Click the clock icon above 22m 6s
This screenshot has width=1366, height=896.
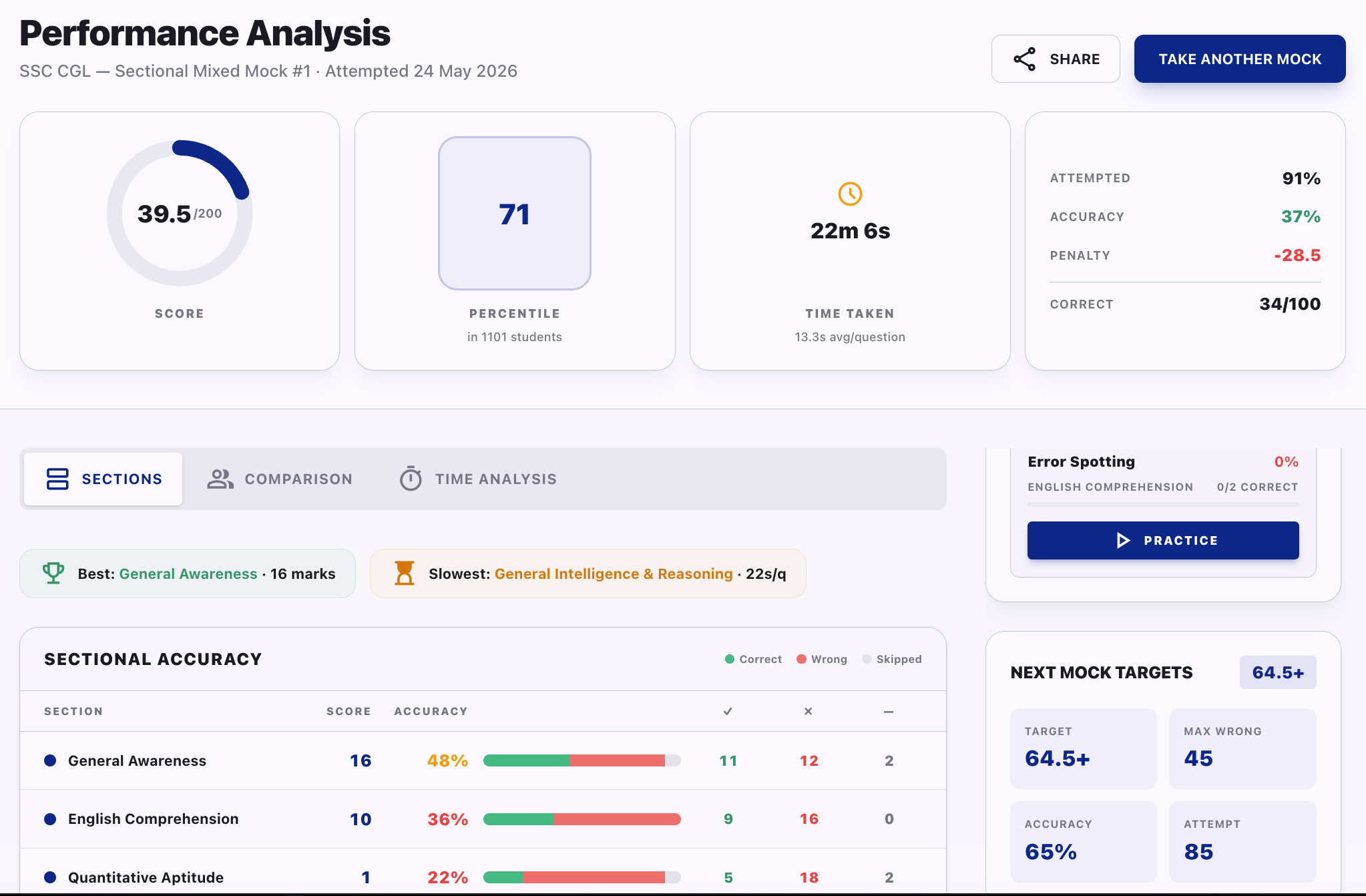pyautogui.click(x=850, y=194)
